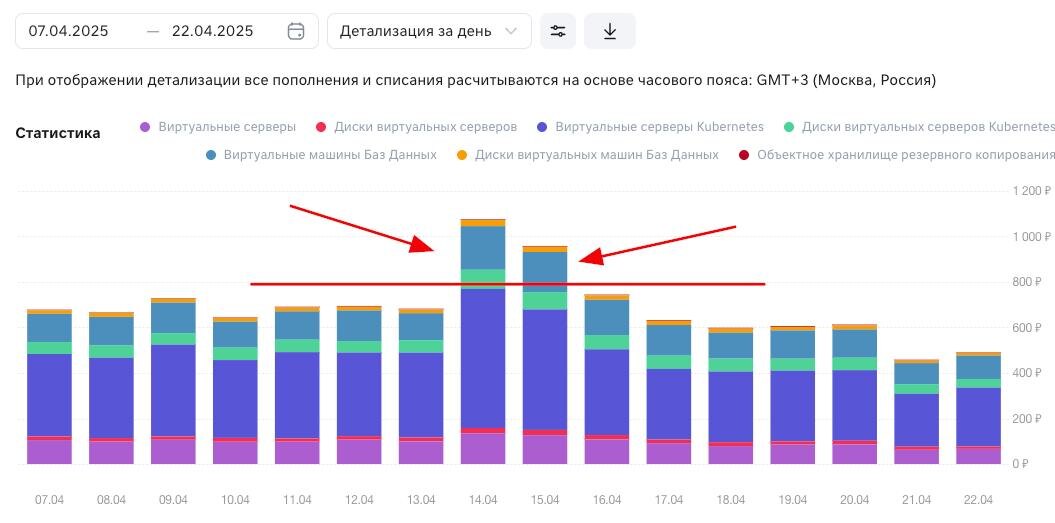This screenshot has width=1055, height=523.
Task: Select the 11.04 bar in chart
Action: (297, 385)
